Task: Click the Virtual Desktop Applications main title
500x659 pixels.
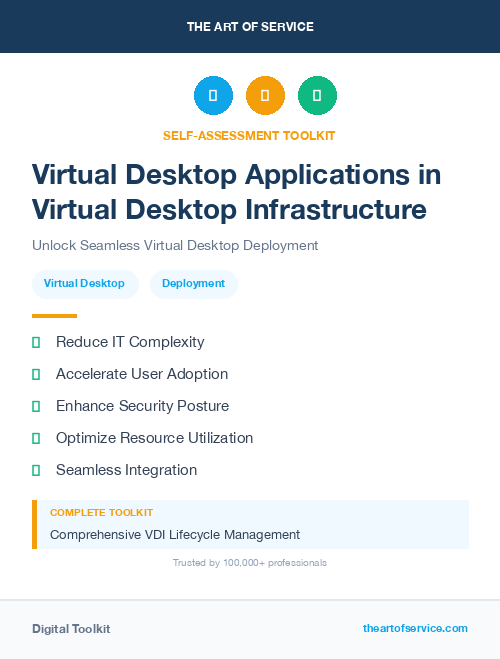Action: tap(237, 192)
